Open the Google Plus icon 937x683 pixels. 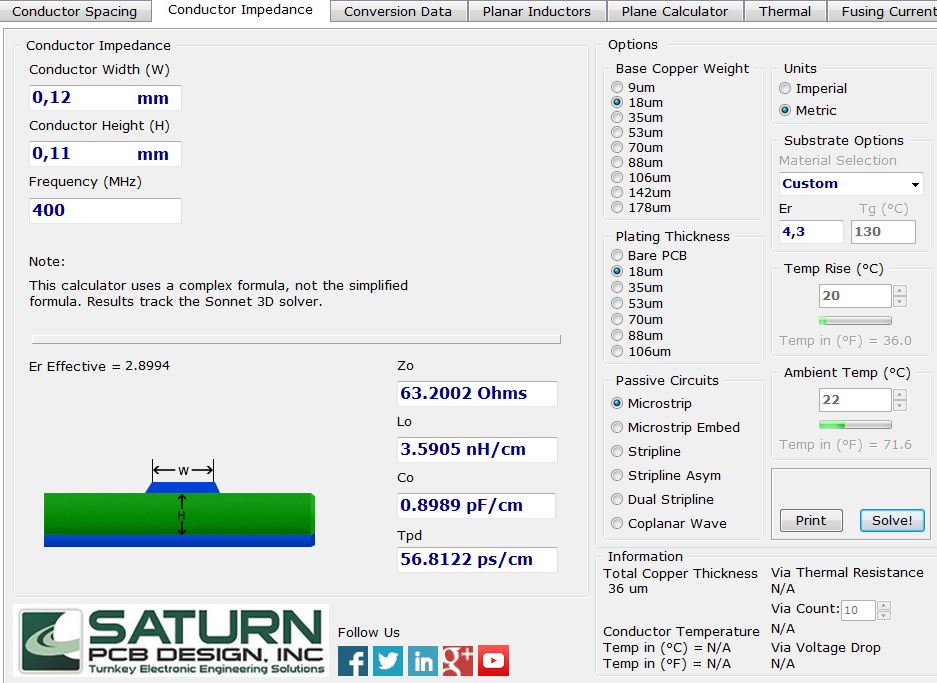tap(458, 661)
